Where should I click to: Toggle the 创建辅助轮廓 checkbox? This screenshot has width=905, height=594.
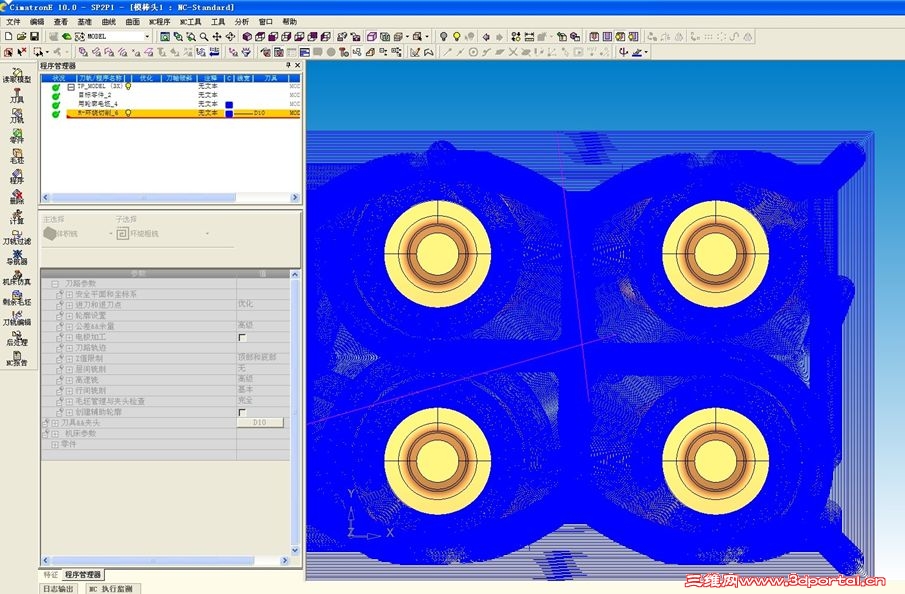tap(242, 412)
